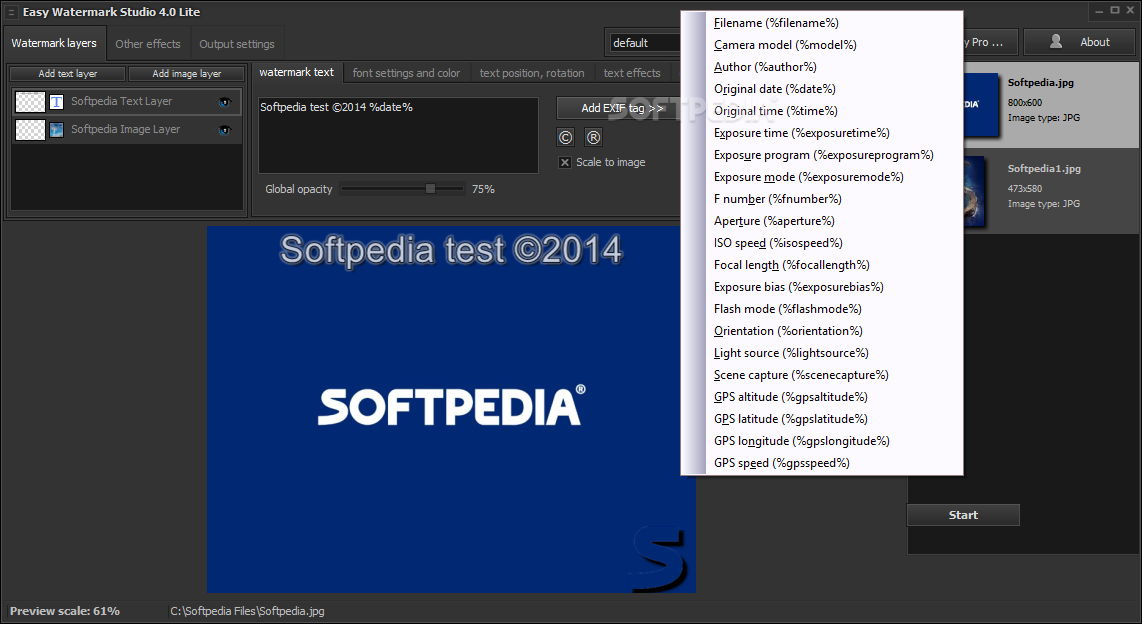This screenshot has height=624, width=1142.
Task: Select Softpedia1.jpg in the file list
Action: [1051, 191]
